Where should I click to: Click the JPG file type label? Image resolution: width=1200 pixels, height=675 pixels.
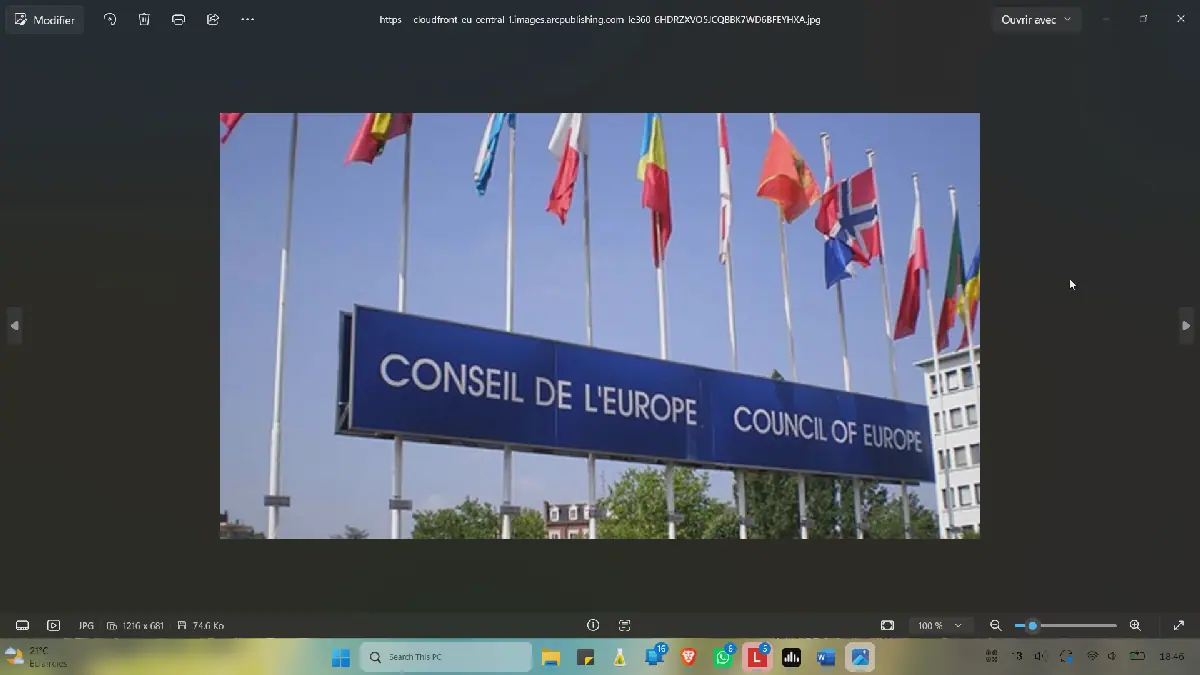(x=86, y=626)
